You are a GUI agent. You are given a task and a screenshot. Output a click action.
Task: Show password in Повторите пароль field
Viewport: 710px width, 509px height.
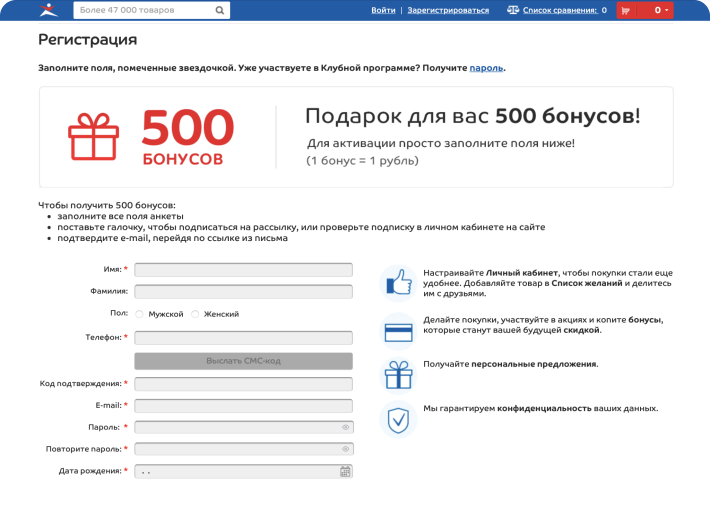coord(345,449)
